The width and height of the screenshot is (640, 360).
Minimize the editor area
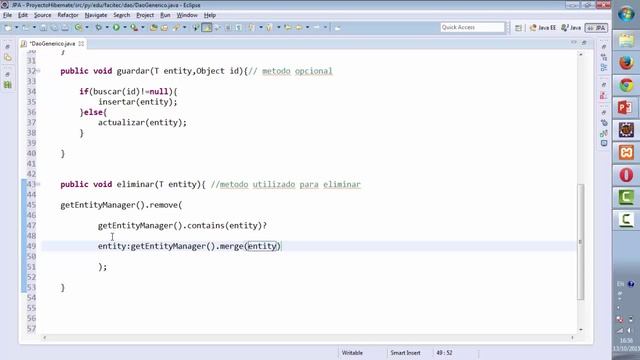(x=574, y=42)
